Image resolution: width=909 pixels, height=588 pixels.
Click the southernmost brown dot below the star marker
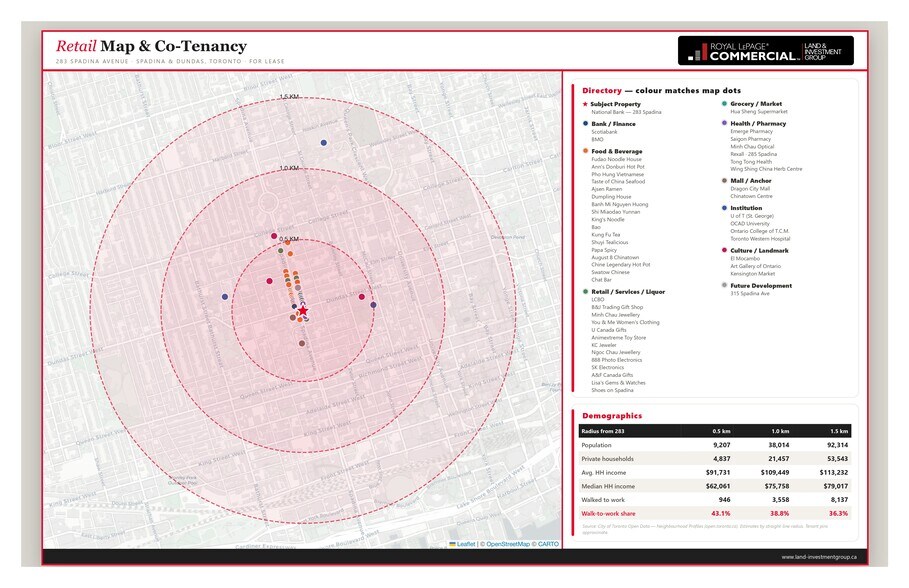302,343
